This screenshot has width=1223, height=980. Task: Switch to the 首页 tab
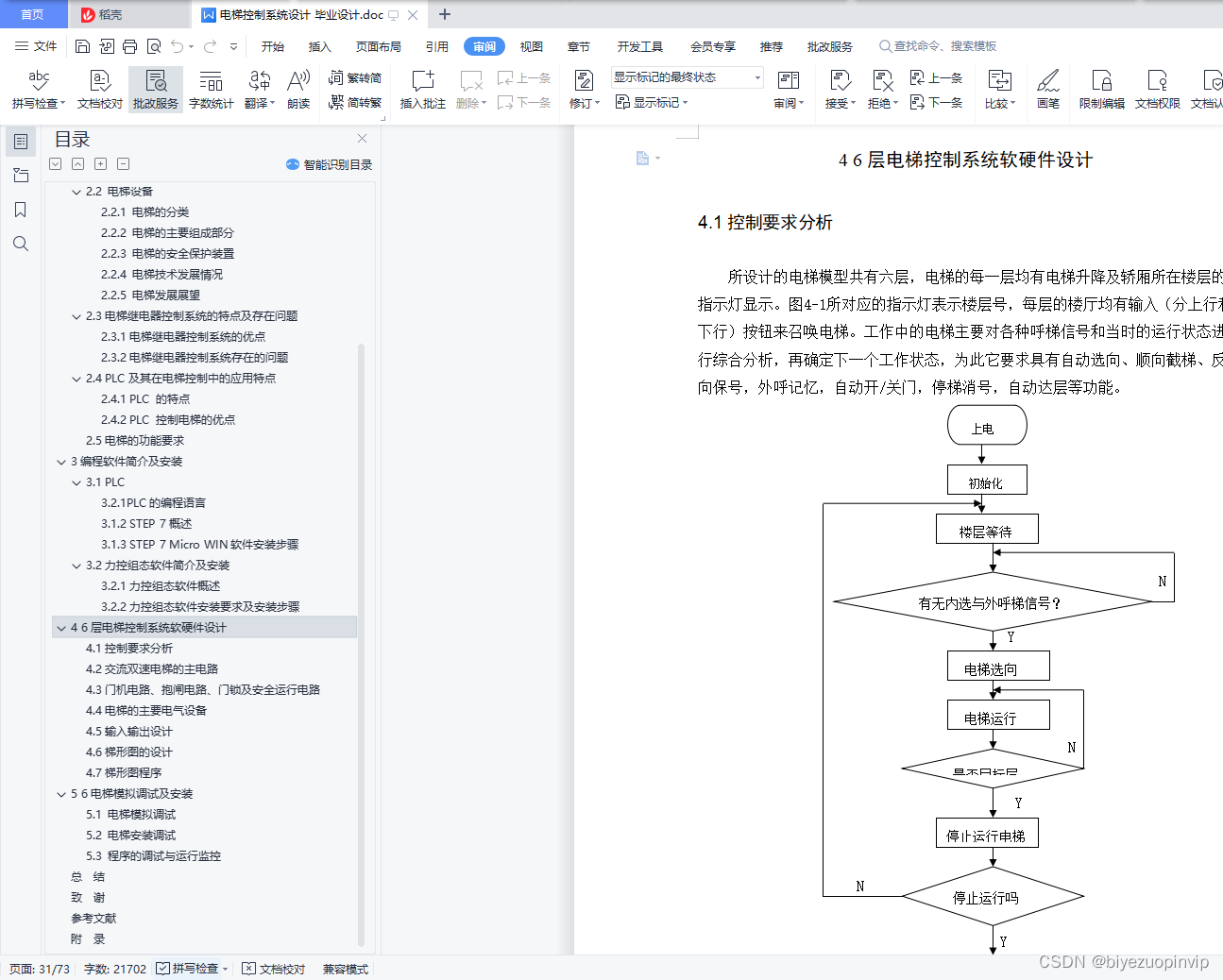[x=32, y=14]
